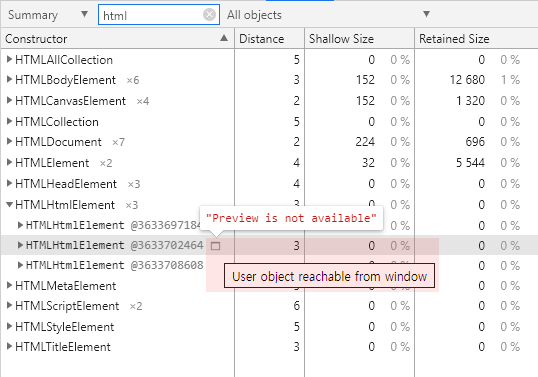Collapse the HTMLHtmlElement ×3 group
The height and width of the screenshot is (377, 538).
[10, 205]
